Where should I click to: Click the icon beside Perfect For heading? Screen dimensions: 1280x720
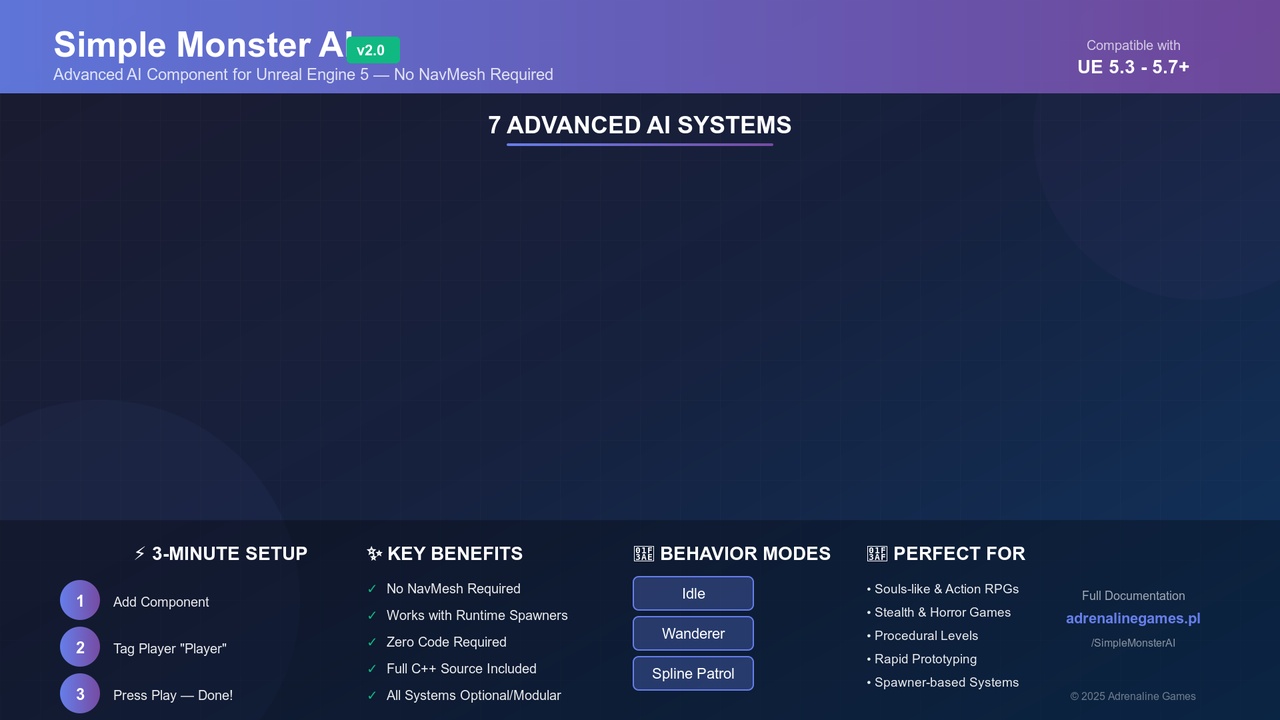coord(877,553)
